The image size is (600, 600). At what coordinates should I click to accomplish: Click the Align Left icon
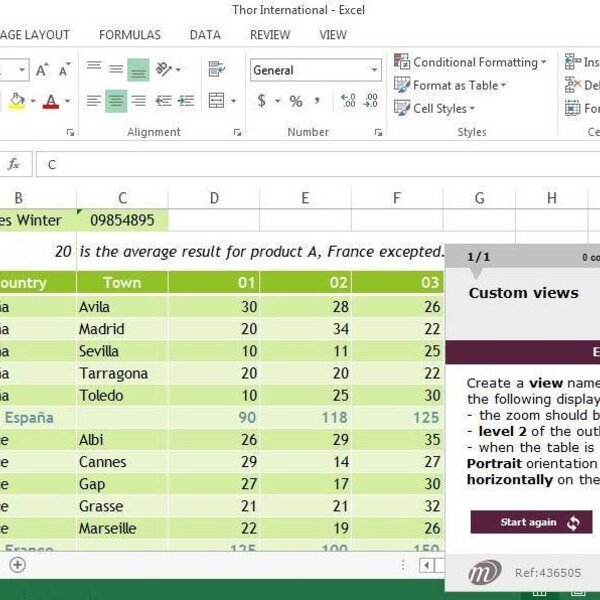point(94,101)
